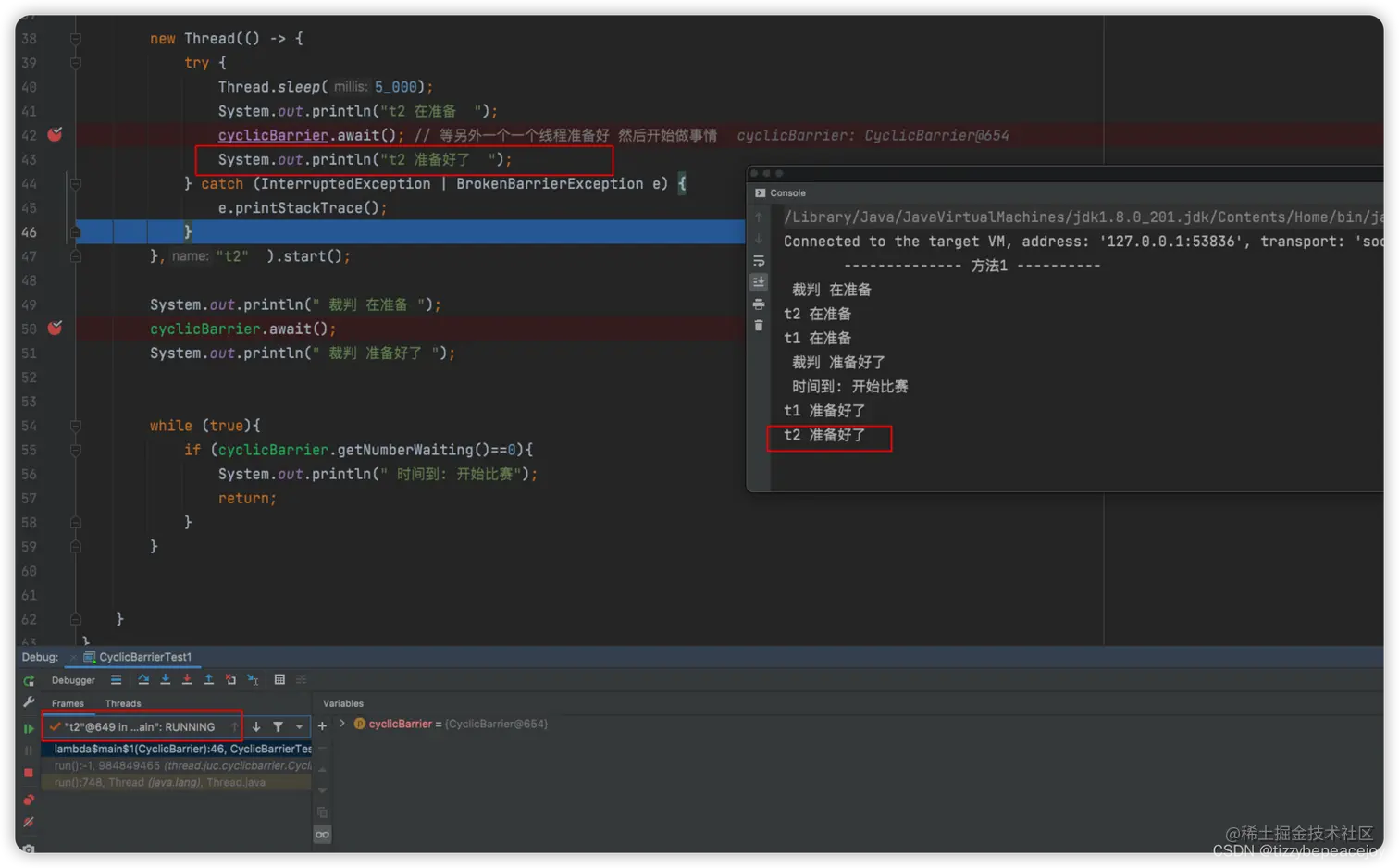Collapse the try block at line 39
The width and height of the screenshot is (1399, 868).
point(76,63)
